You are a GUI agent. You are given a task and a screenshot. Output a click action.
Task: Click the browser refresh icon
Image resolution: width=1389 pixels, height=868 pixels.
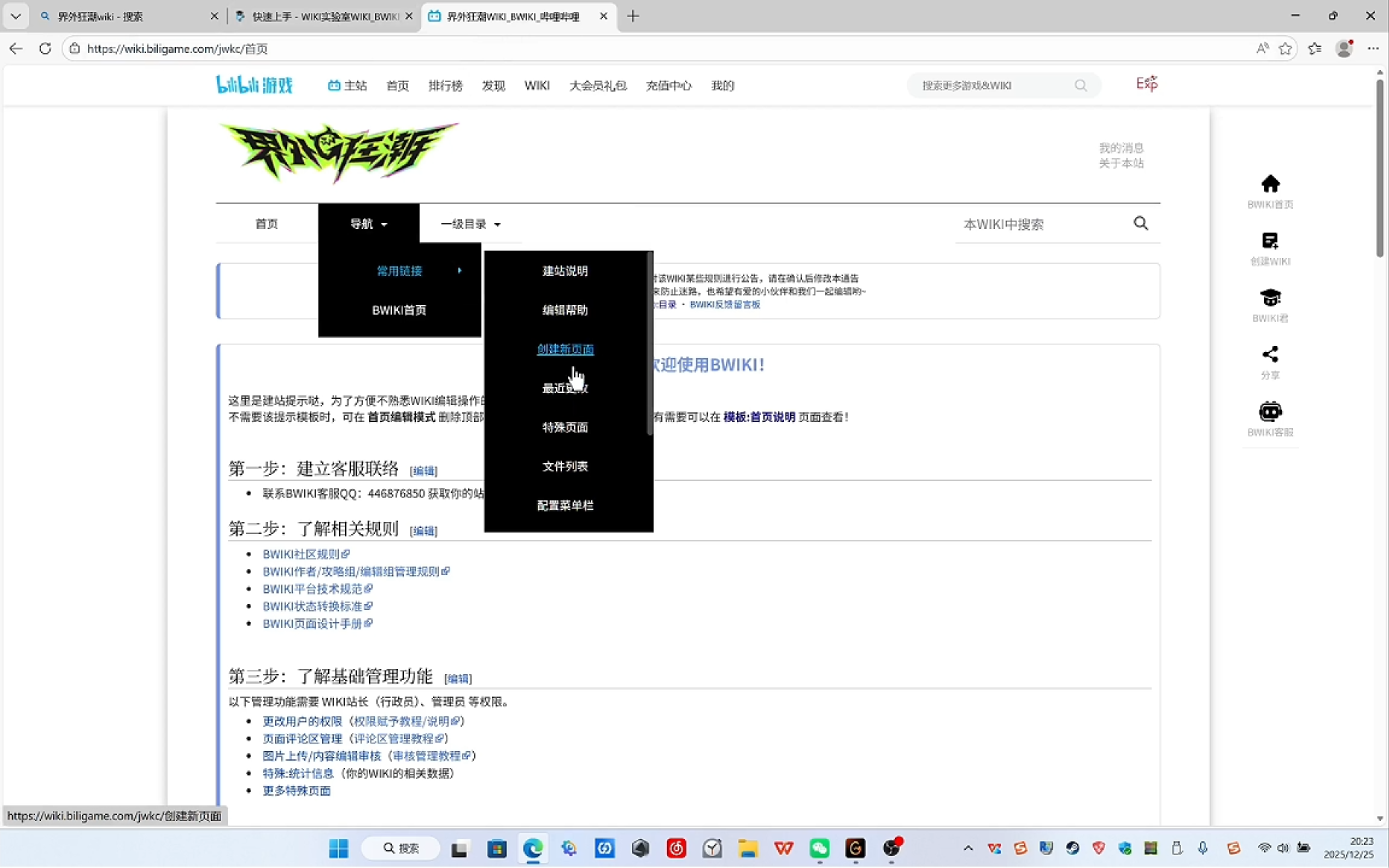point(45,49)
